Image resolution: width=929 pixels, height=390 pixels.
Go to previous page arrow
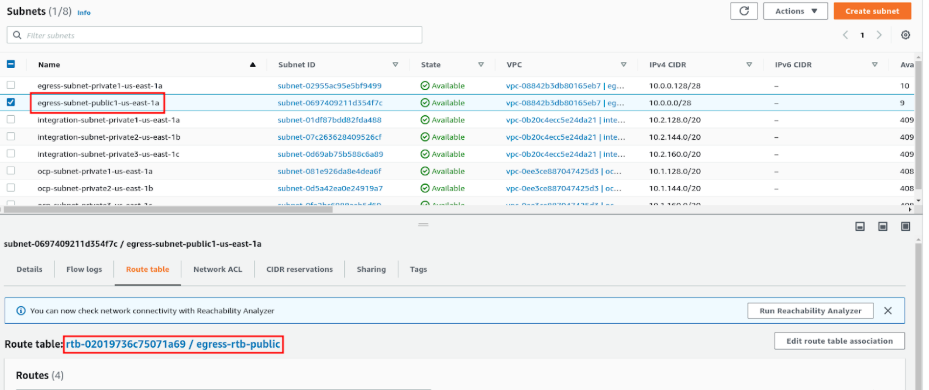845,35
